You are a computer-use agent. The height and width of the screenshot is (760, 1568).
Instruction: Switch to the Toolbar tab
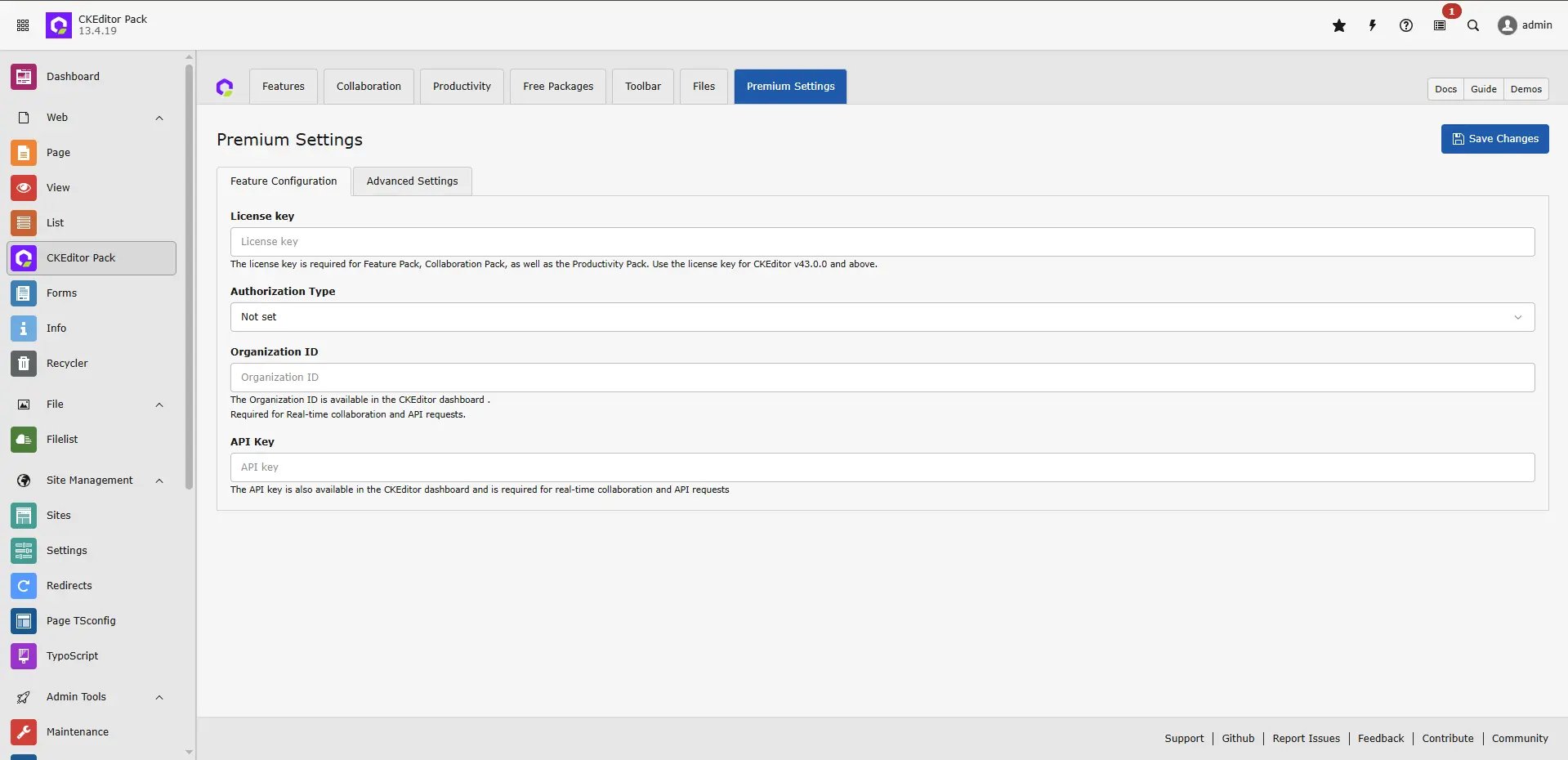[x=643, y=87]
